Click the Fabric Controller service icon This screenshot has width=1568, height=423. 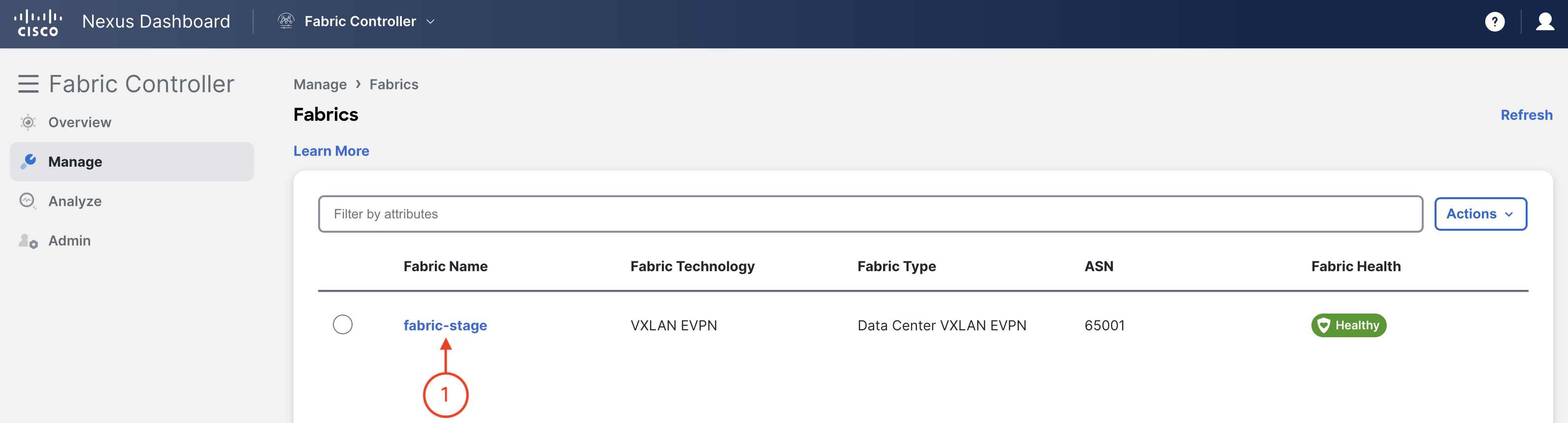286,21
